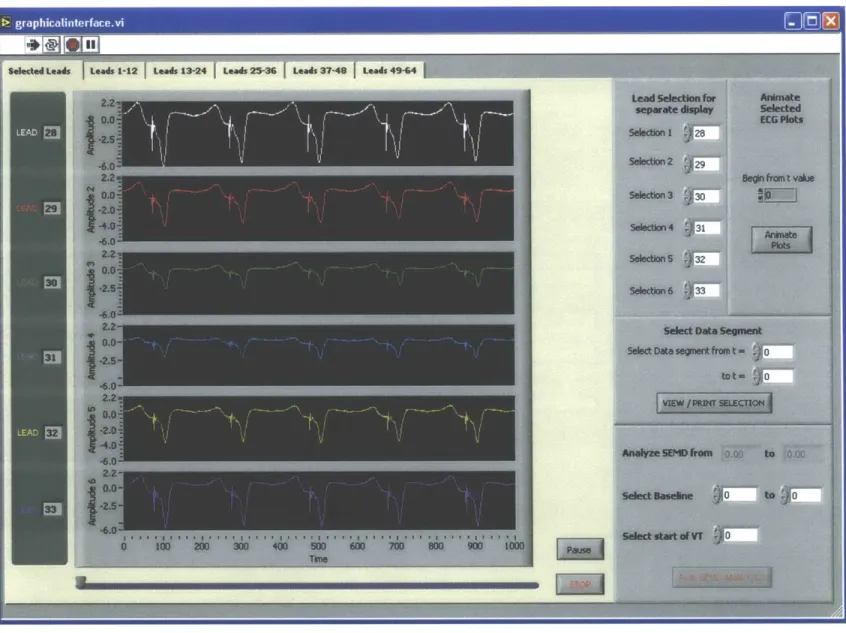Click the Pause toolbar icon
Image resolution: width=846 pixels, height=633 pixels.
pos(91,45)
